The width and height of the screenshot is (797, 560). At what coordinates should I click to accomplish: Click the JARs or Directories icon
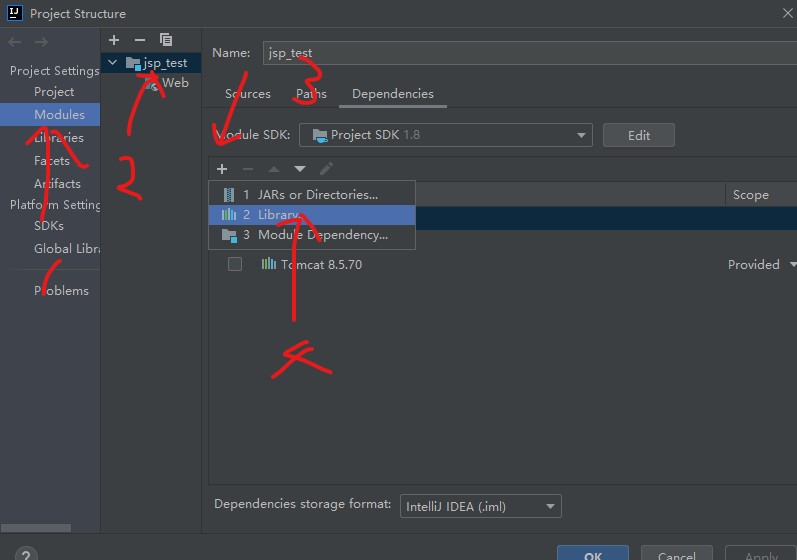coord(229,195)
